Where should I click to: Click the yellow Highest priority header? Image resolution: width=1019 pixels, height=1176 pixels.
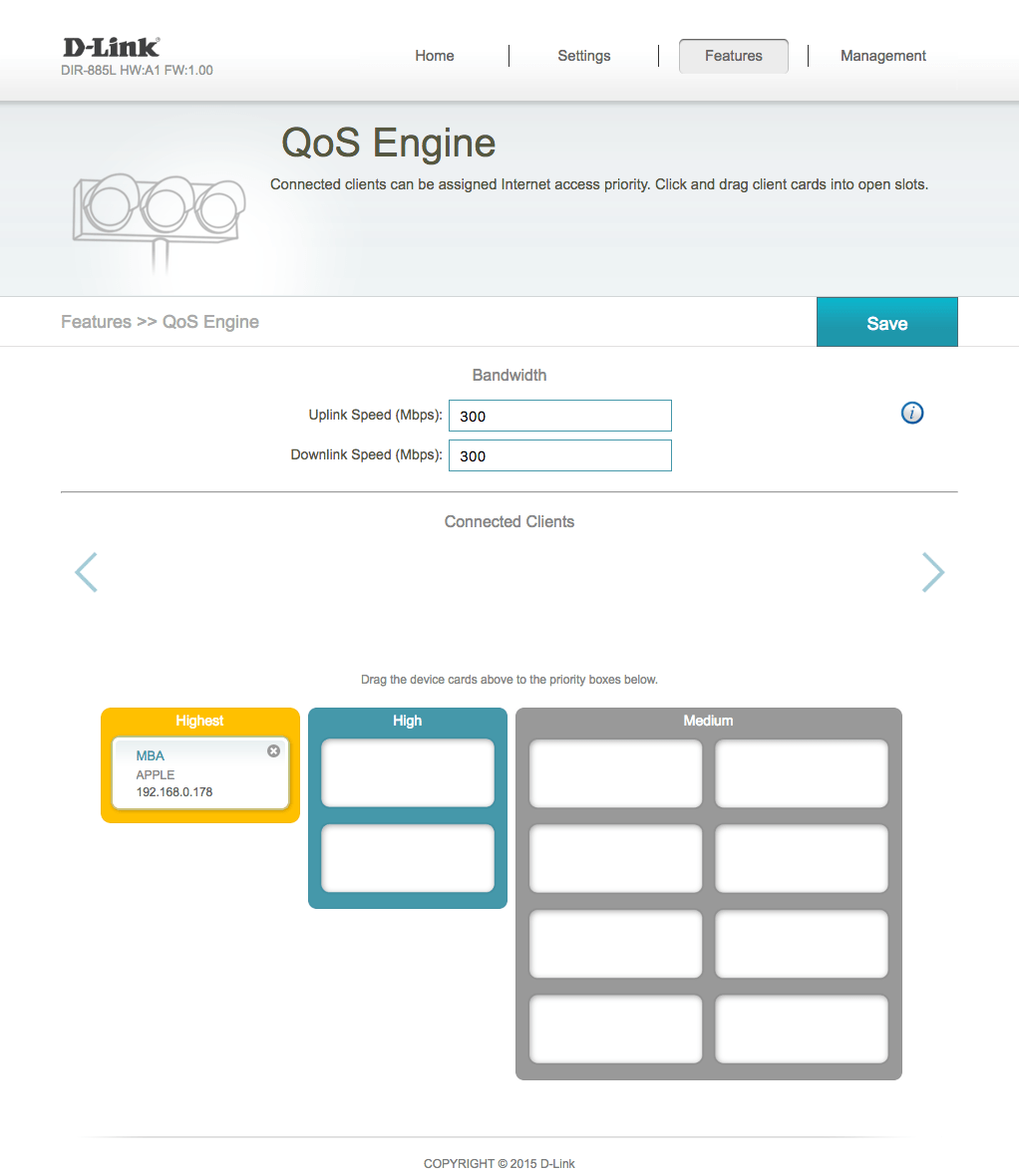[x=199, y=721]
